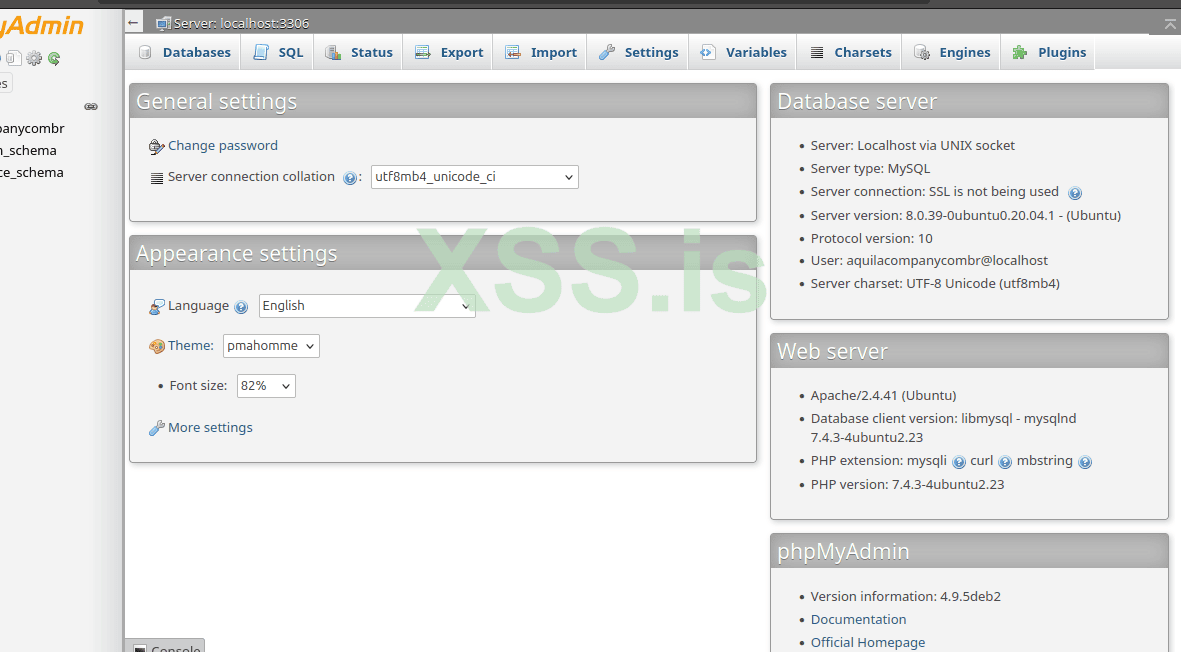Collapse navigation panel with left arrow
Image resolution: width=1181 pixels, height=652 pixels.
click(133, 23)
